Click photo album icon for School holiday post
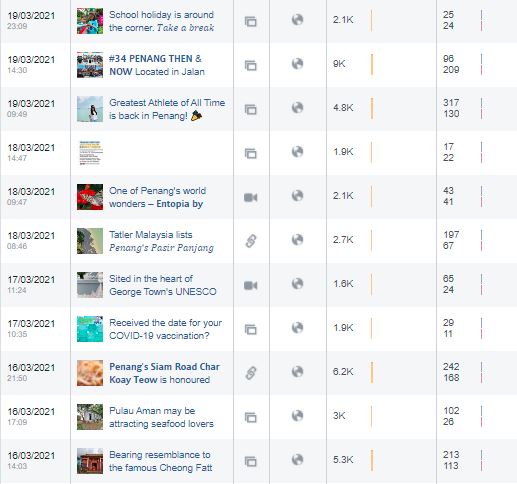 pos(251,21)
